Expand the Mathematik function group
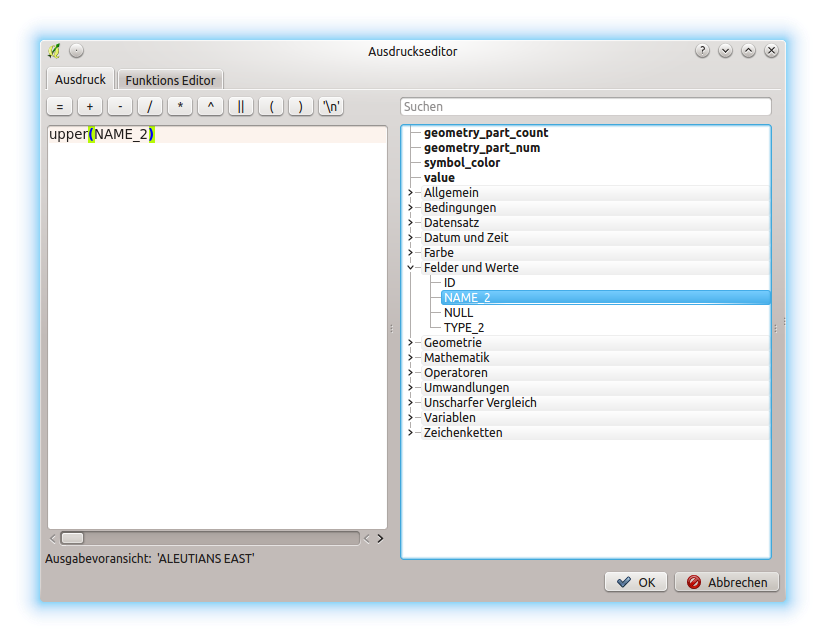This screenshot has height=642, width=826. (x=411, y=358)
